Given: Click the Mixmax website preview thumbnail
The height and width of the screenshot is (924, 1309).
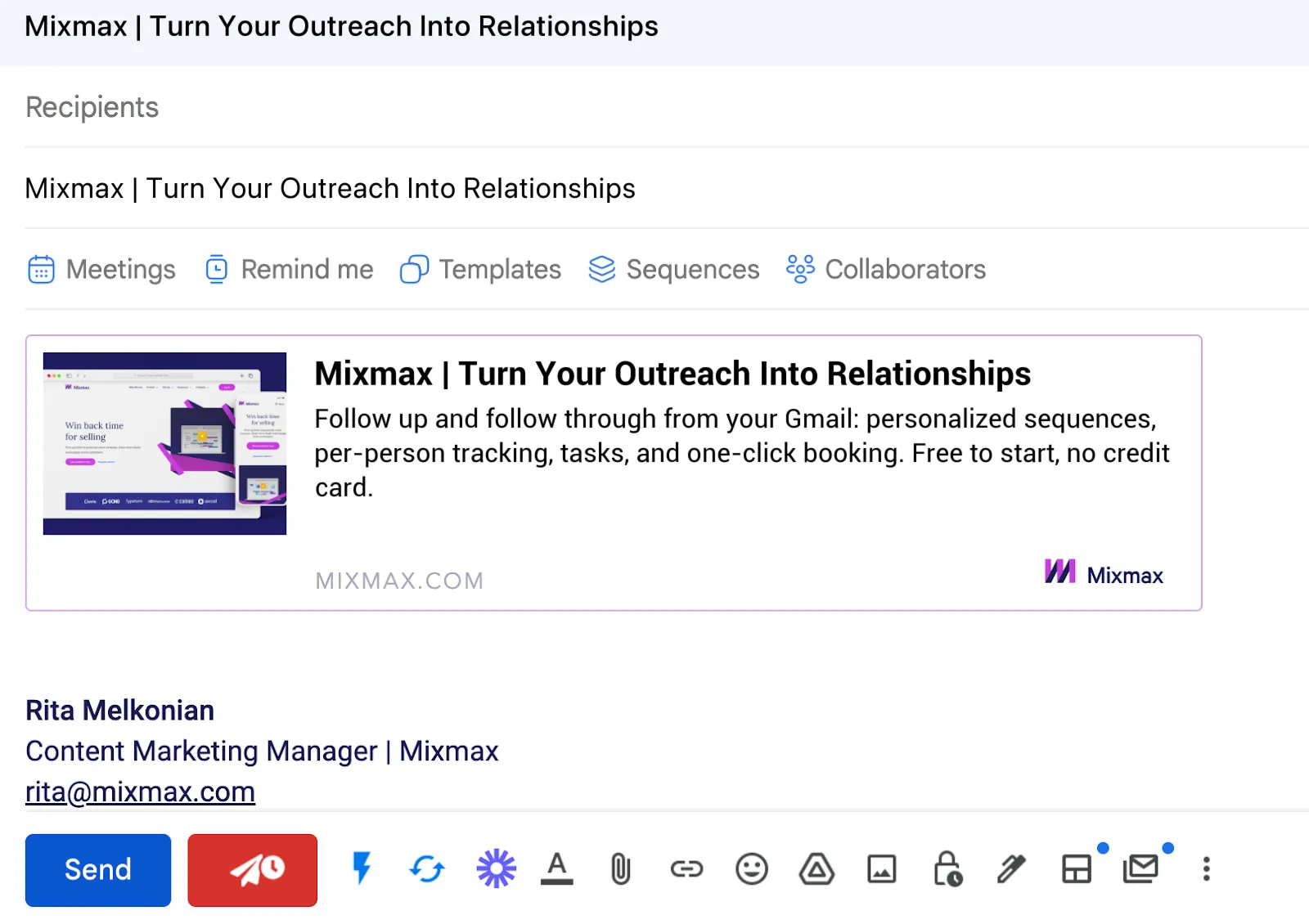Looking at the screenshot, I should pos(164,443).
